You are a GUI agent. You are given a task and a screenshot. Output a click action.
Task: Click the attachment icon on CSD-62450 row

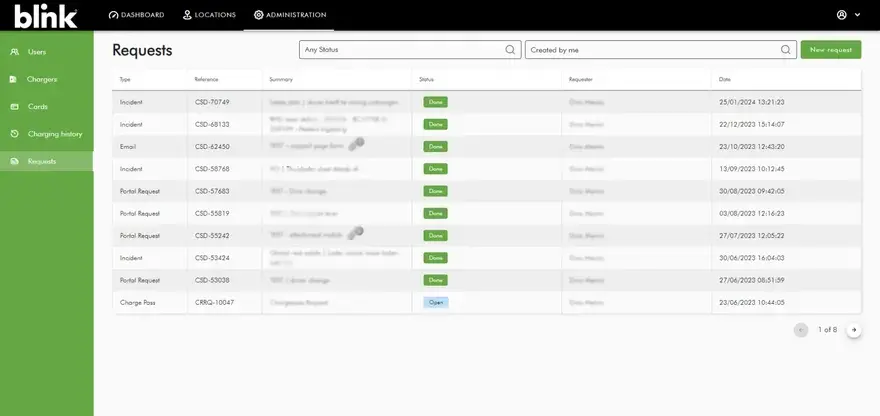[356, 144]
